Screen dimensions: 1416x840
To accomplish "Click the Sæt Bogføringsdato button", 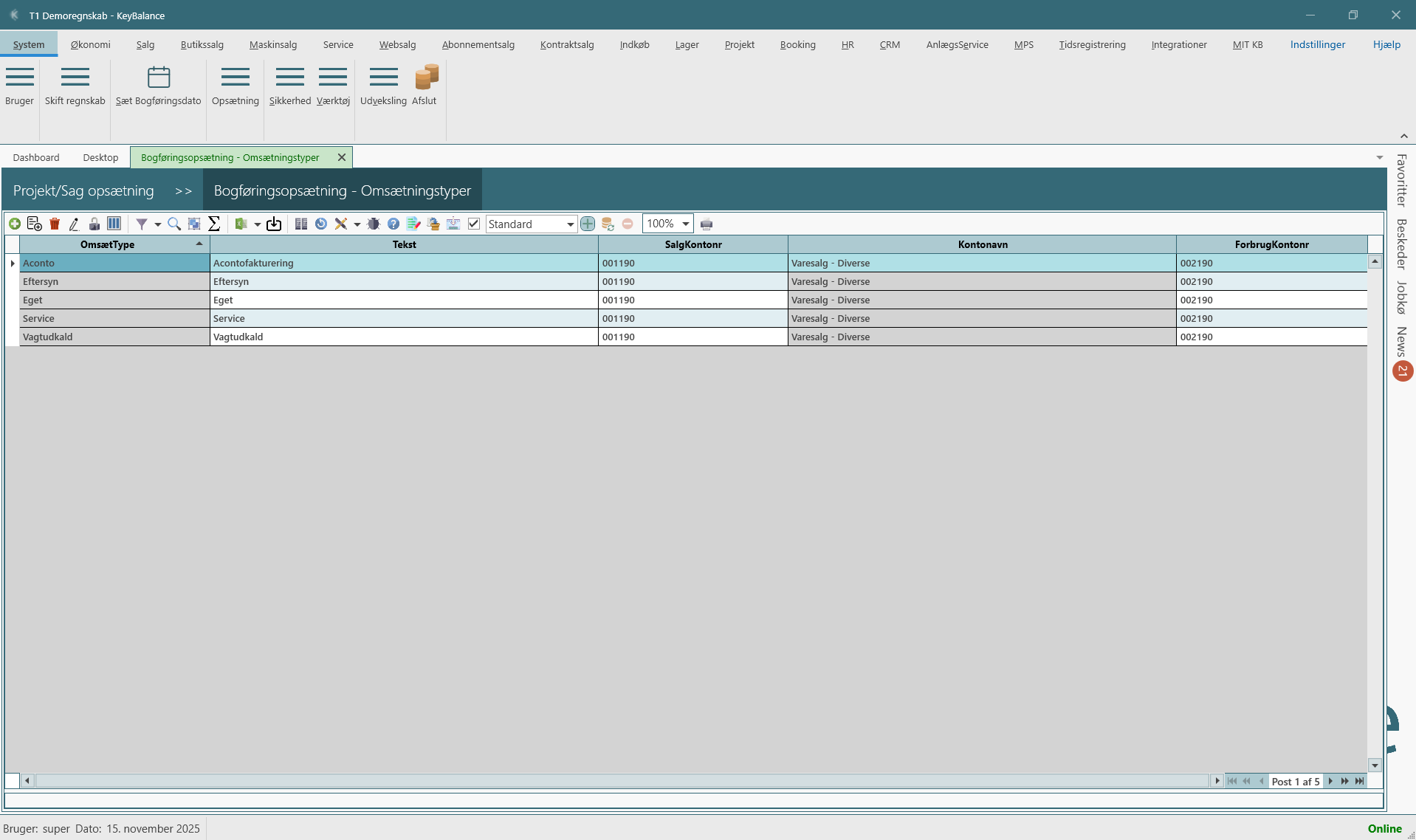I will [158, 86].
